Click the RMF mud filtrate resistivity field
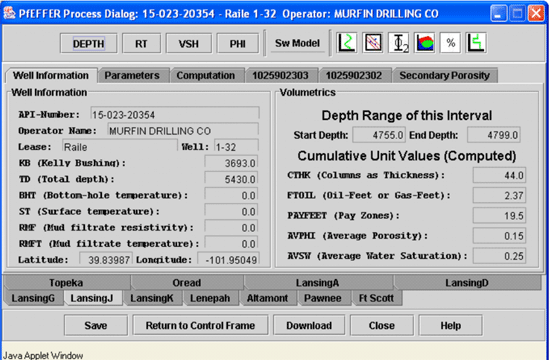The image size is (550, 360). click(231, 227)
